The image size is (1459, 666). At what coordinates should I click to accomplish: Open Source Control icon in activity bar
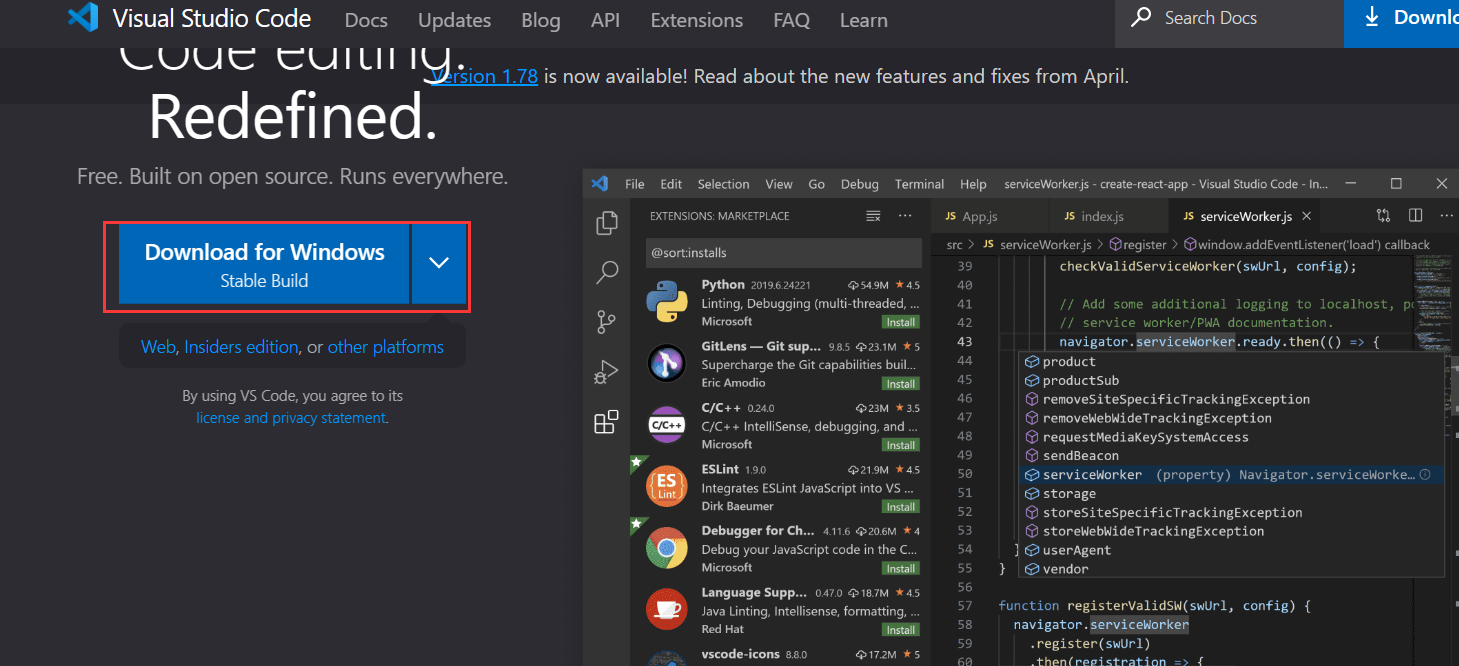click(606, 322)
